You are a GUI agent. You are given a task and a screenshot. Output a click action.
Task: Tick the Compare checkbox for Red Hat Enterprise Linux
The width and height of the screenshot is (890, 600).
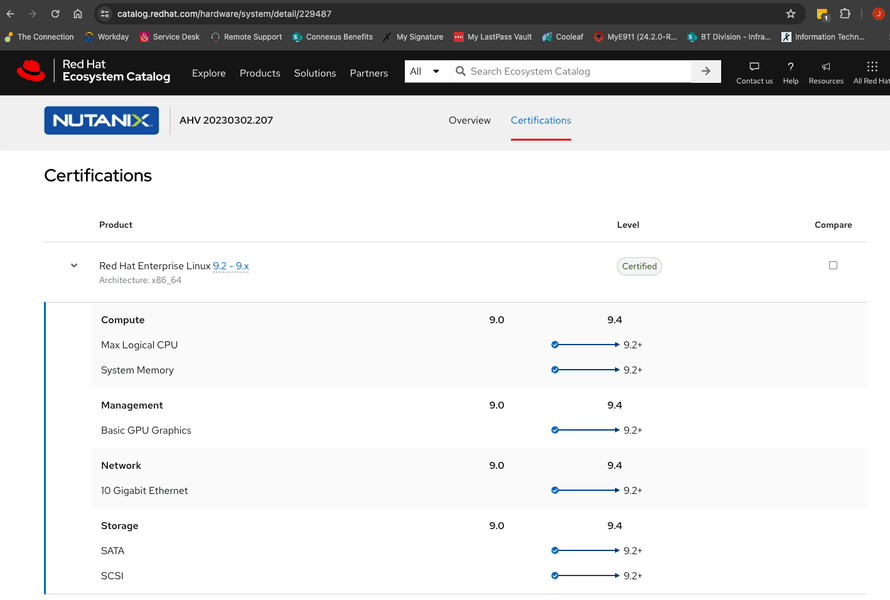[833, 265]
